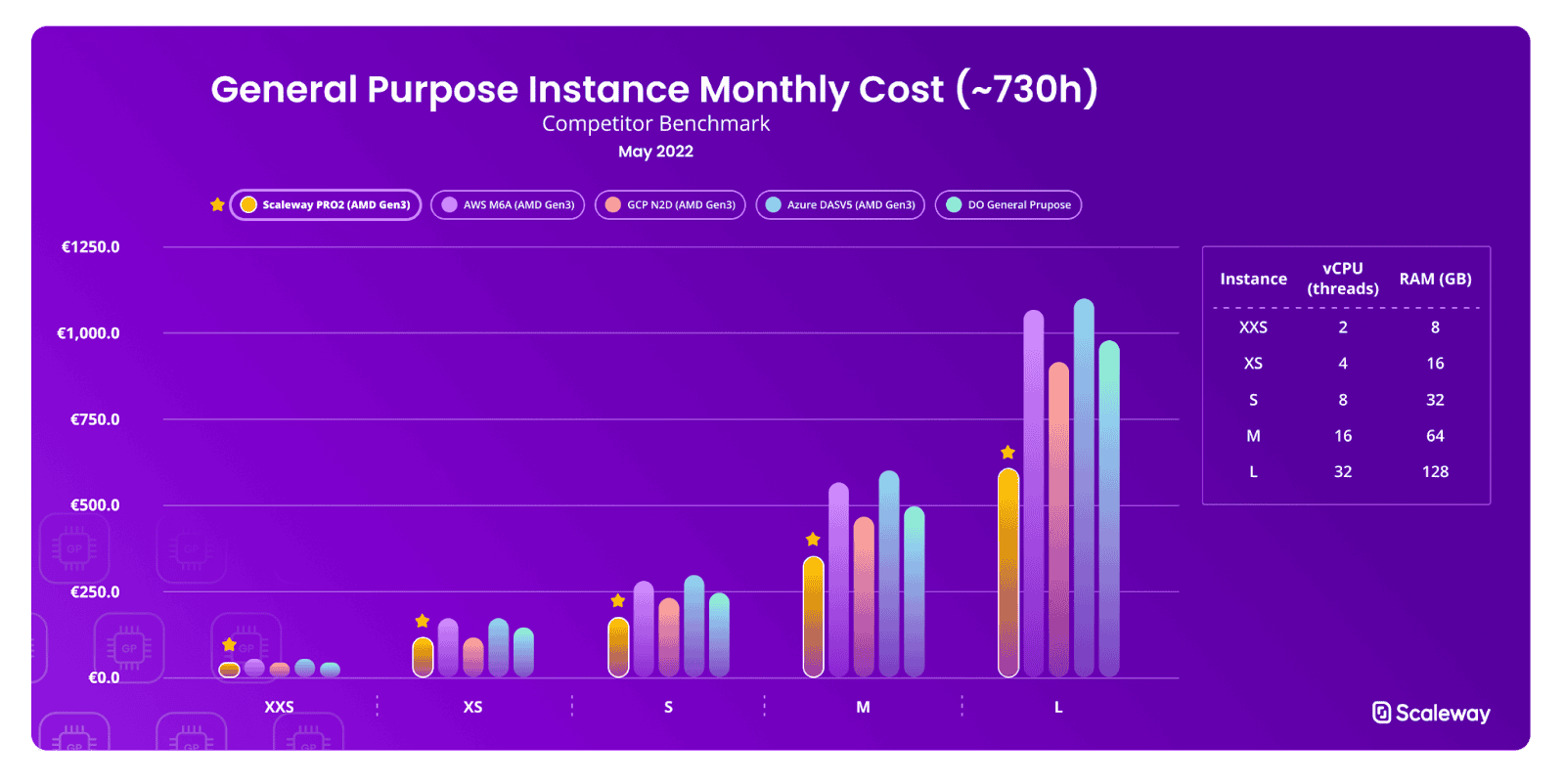1565x784 pixels.
Task: Click the S x-axis label
Action: [x=668, y=707]
